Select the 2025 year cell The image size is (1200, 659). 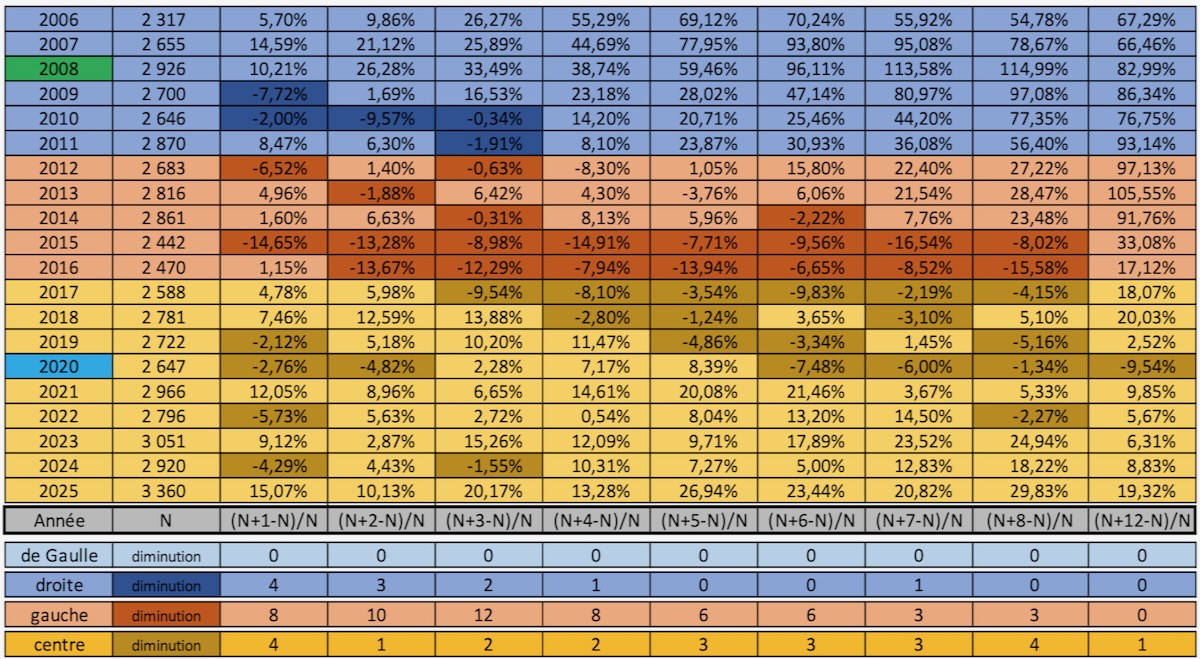[x=58, y=490]
